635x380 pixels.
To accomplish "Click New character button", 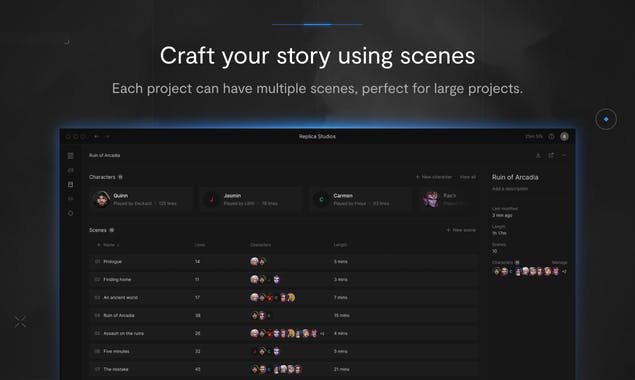I will [x=433, y=177].
